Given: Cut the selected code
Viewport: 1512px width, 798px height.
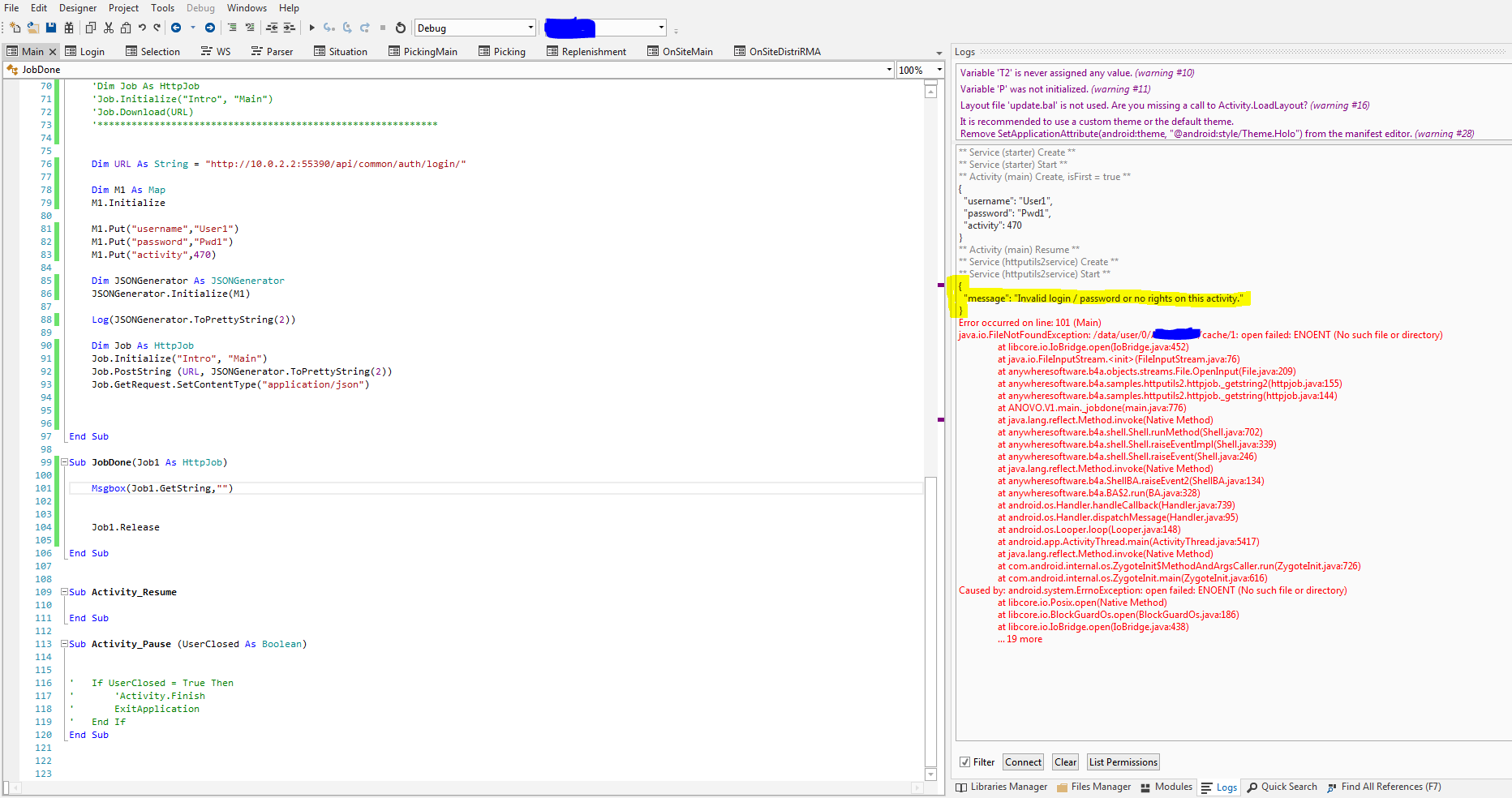Looking at the screenshot, I should tap(108, 27).
